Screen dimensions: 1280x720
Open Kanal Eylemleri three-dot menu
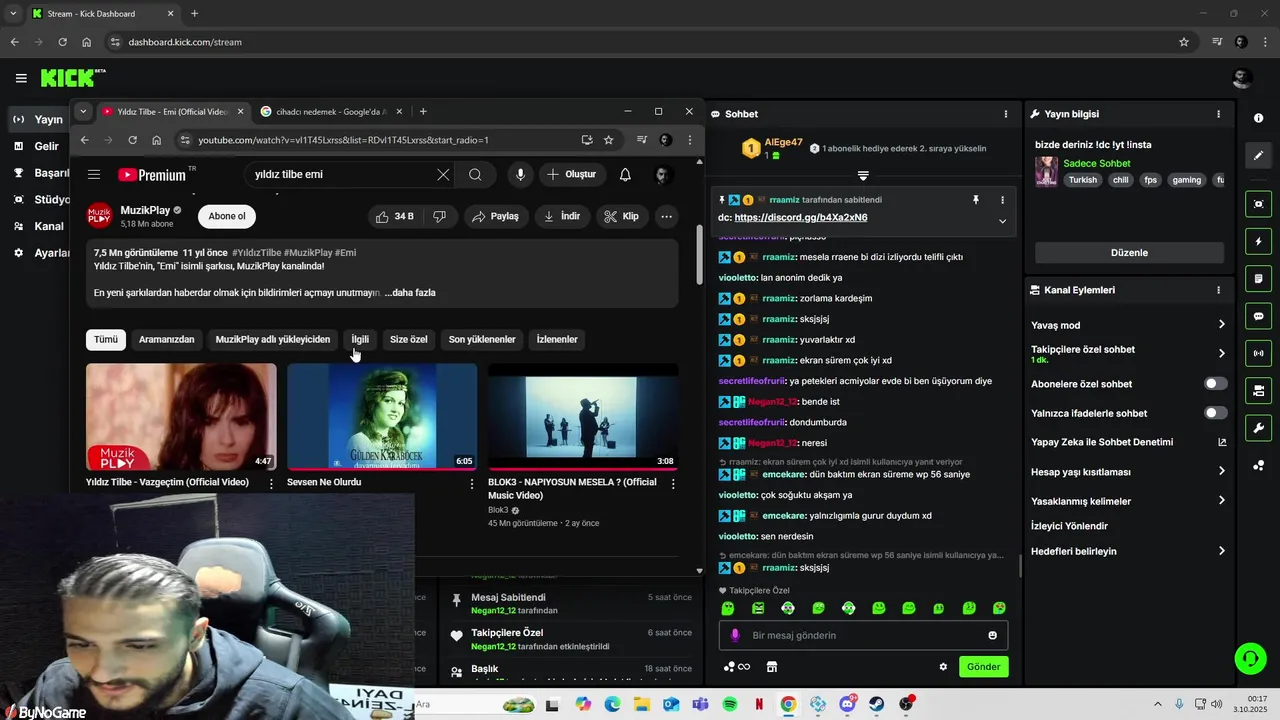point(1218,290)
